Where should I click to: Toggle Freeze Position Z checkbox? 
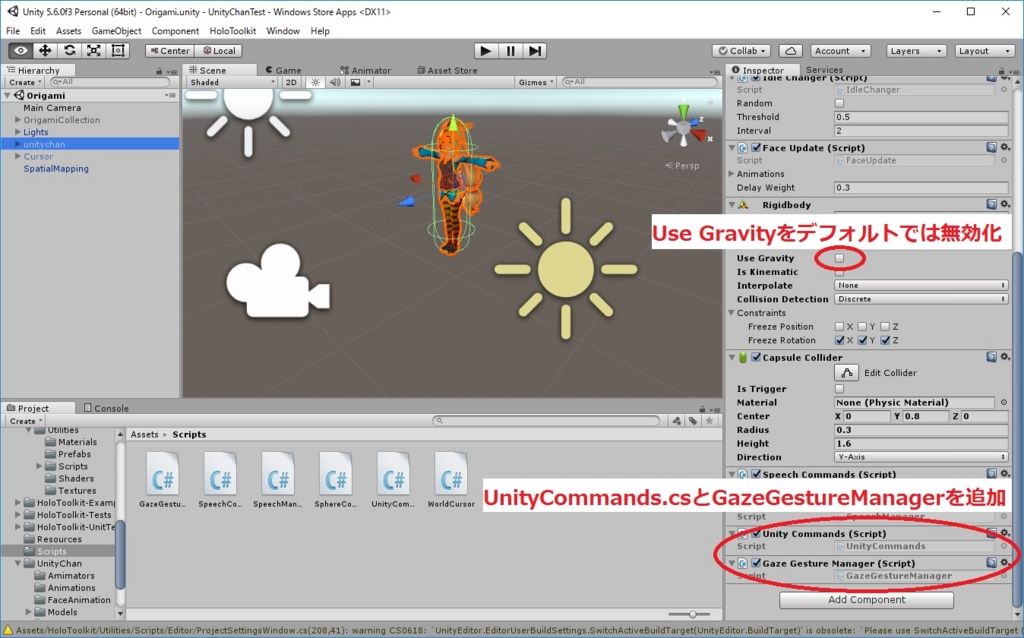pyautogui.click(x=885, y=327)
